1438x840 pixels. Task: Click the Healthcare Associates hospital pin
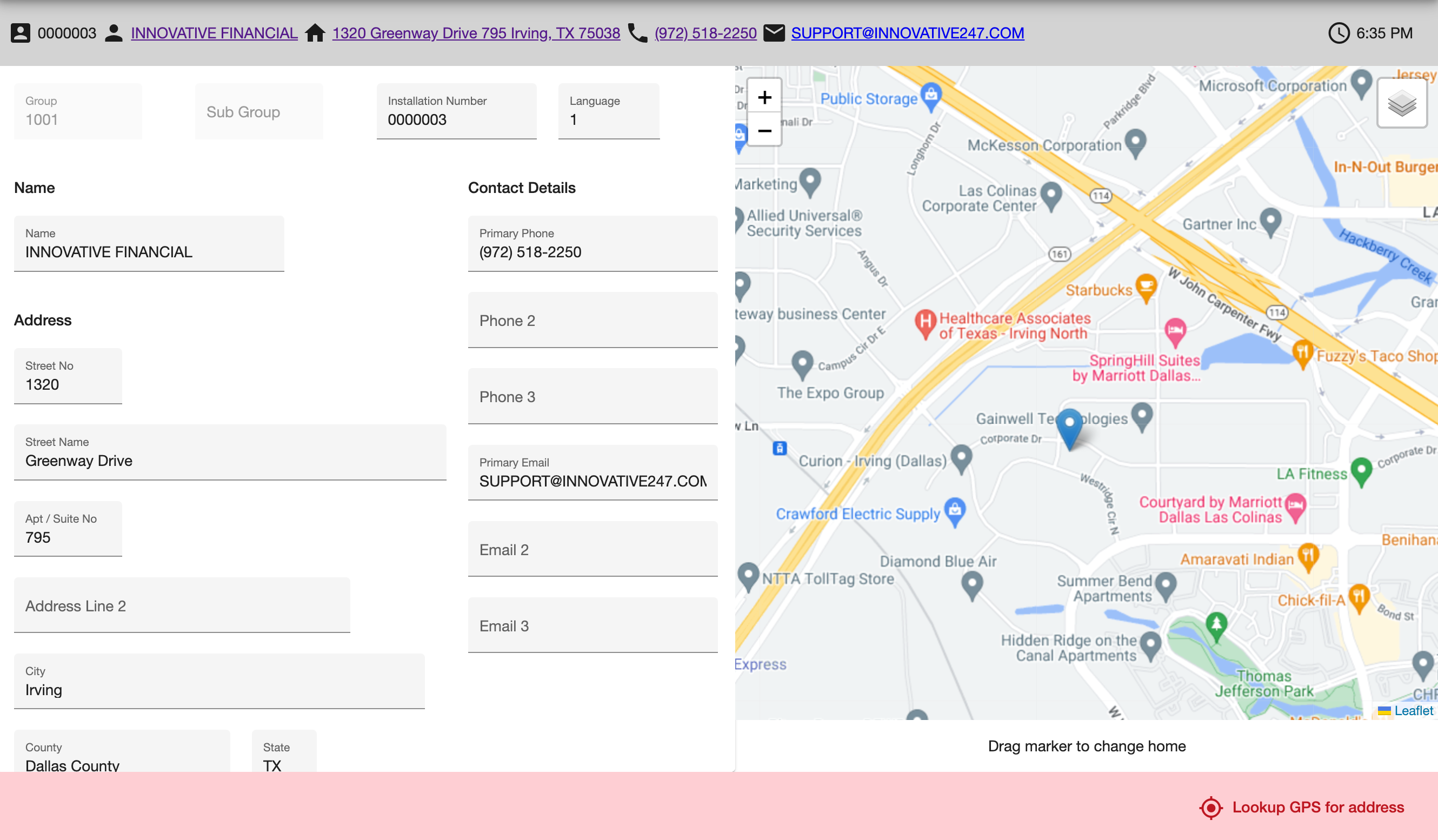point(925,324)
